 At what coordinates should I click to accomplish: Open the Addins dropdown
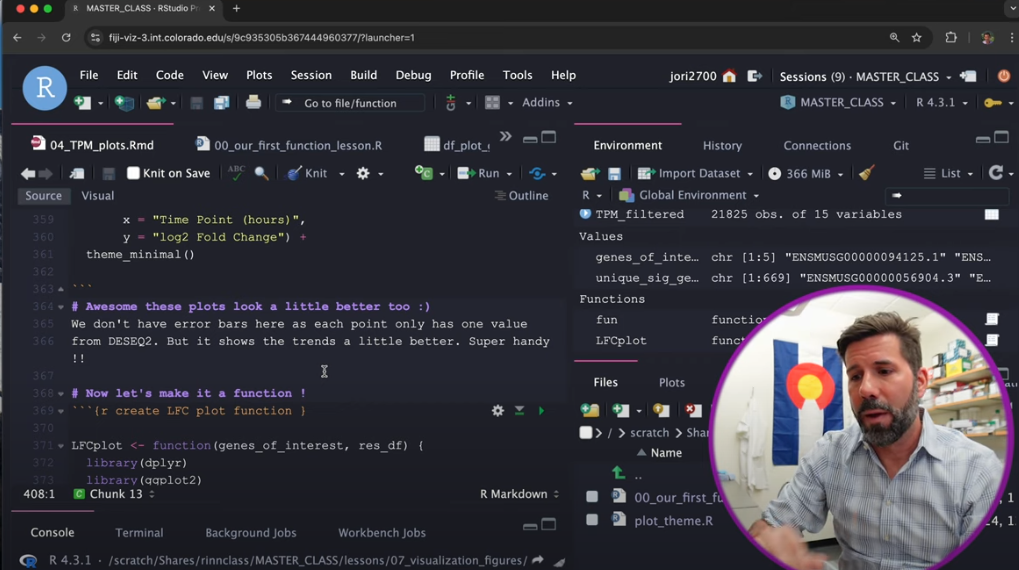[548, 103]
